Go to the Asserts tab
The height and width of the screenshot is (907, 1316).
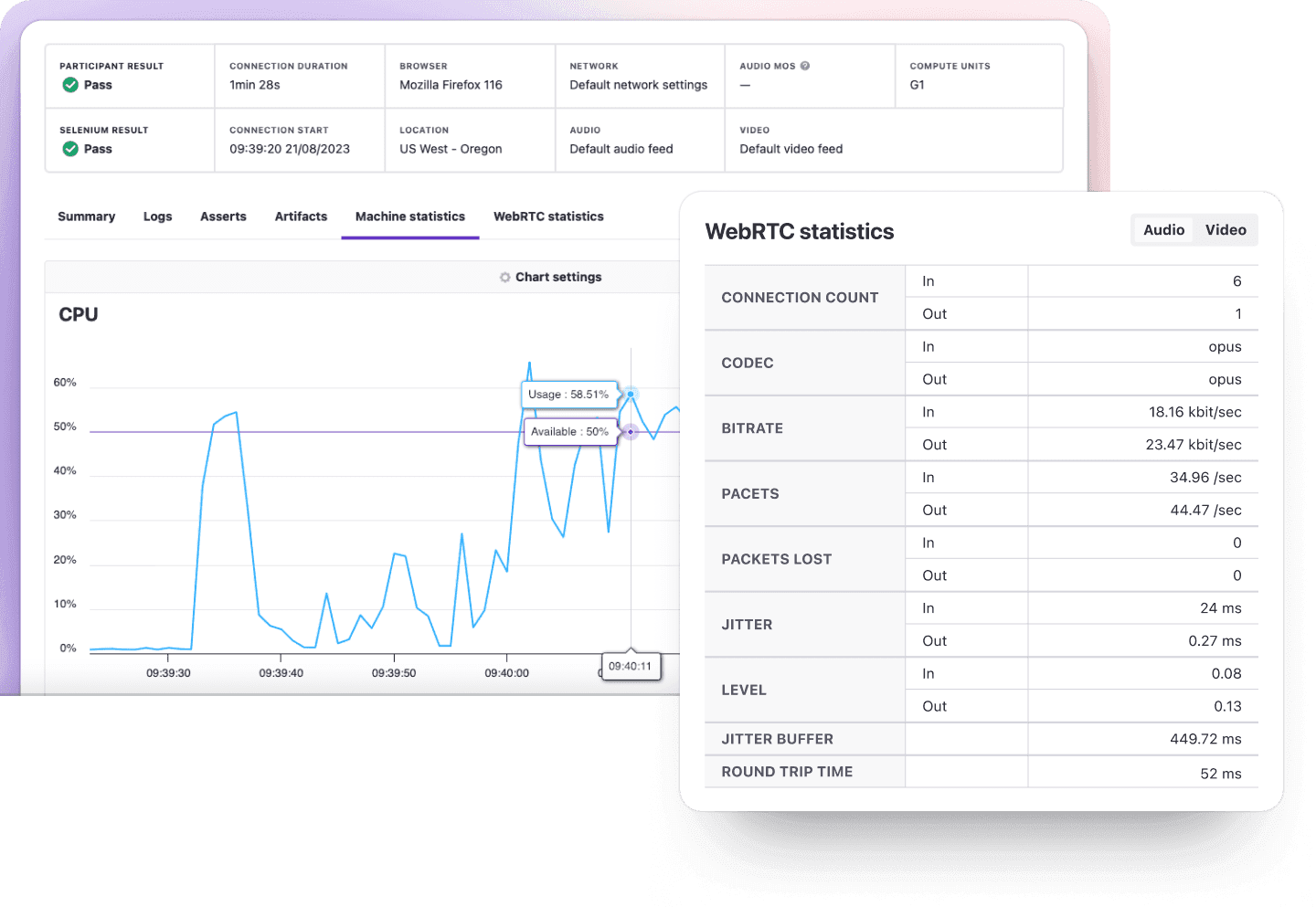(x=223, y=216)
